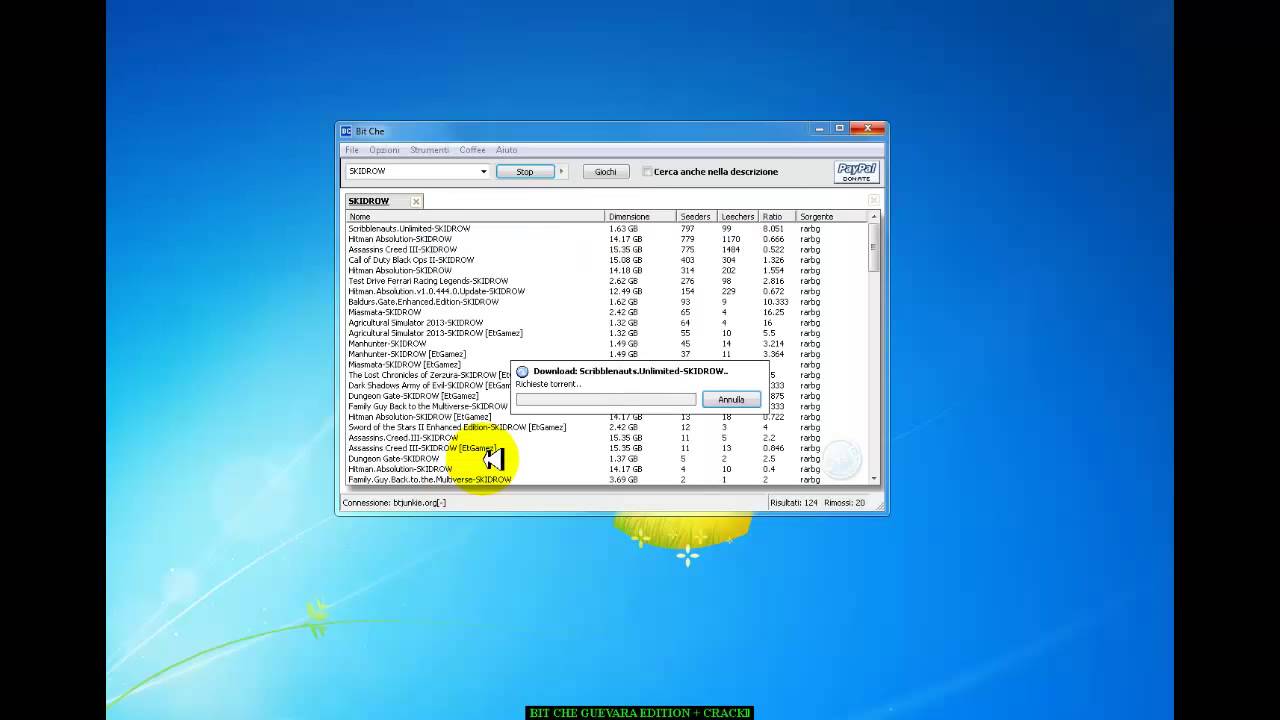Sort results by the Leechers column header

tap(739, 216)
